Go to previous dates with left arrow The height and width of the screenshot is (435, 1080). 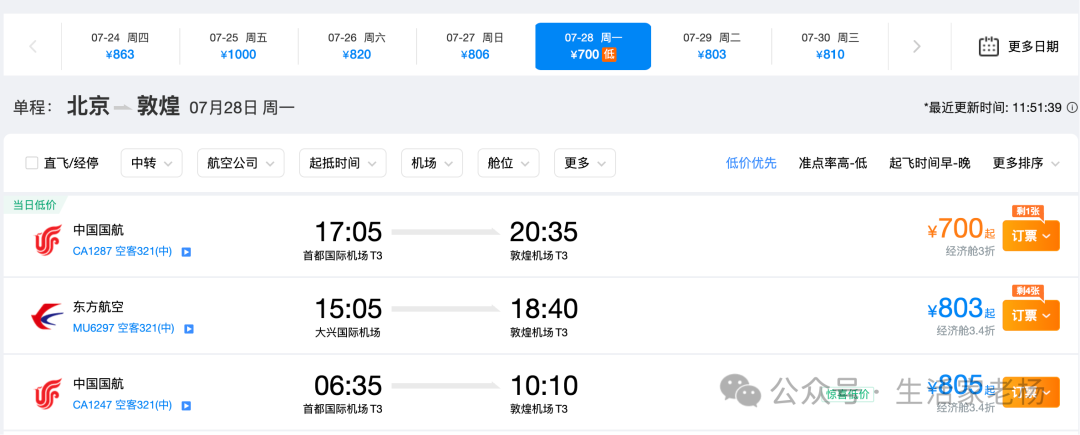click(33, 47)
